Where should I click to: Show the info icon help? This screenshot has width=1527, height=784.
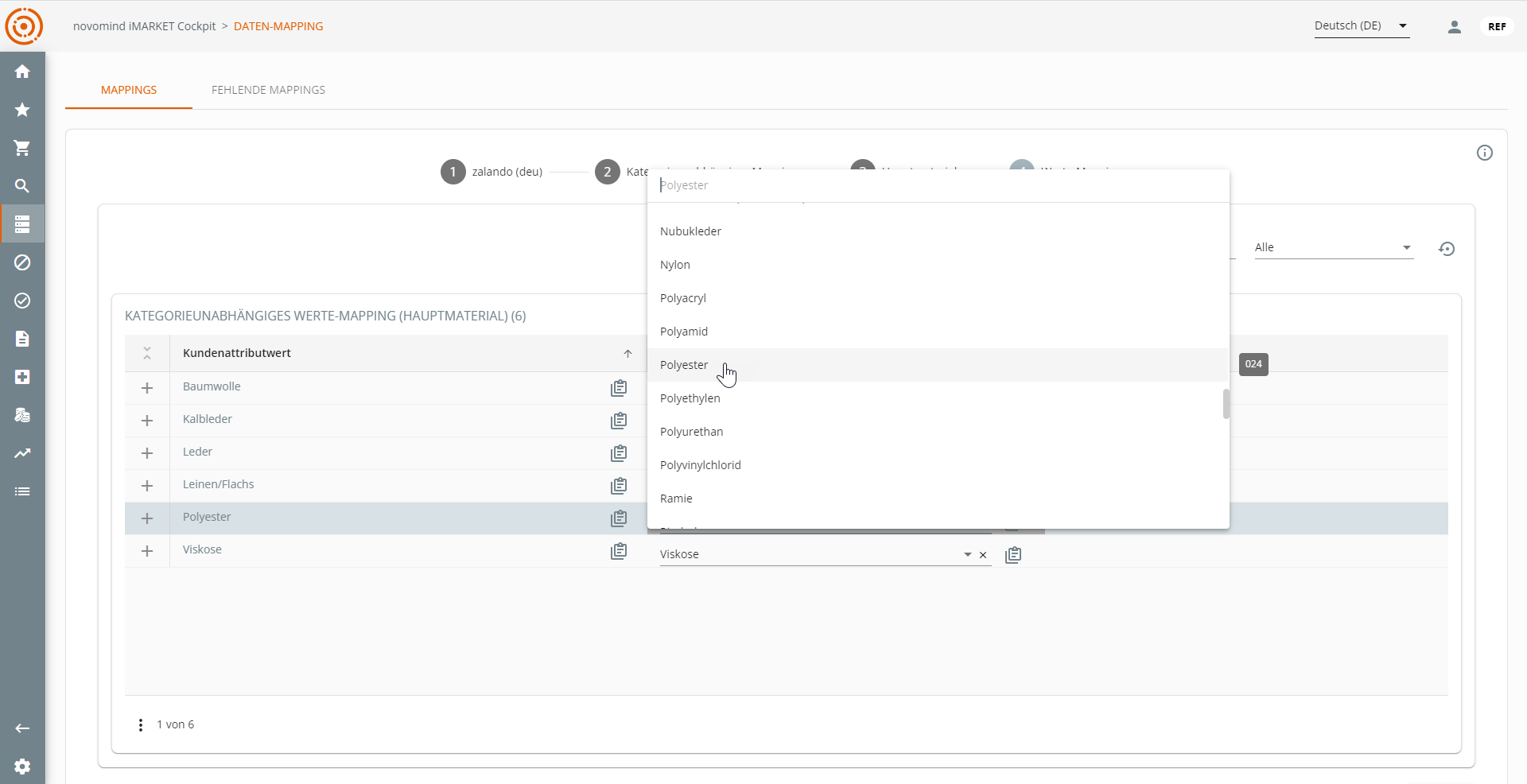[1485, 153]
